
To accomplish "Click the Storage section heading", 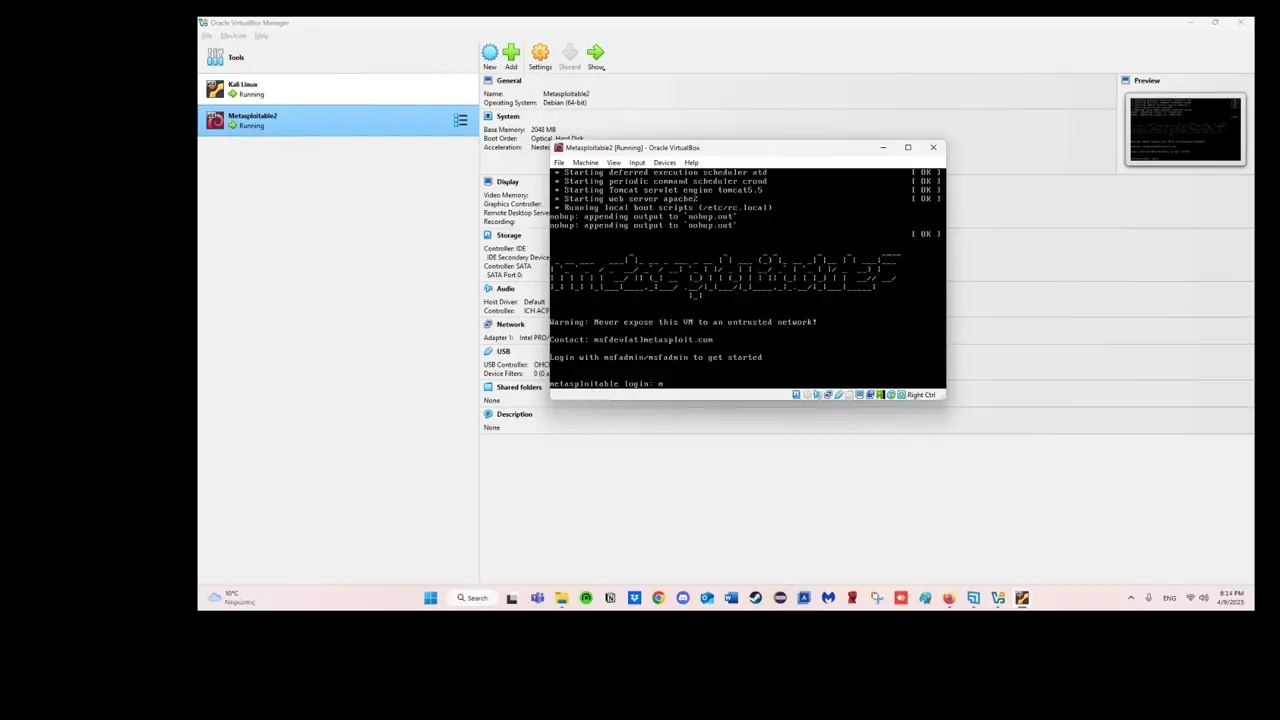I will (508, 235).
